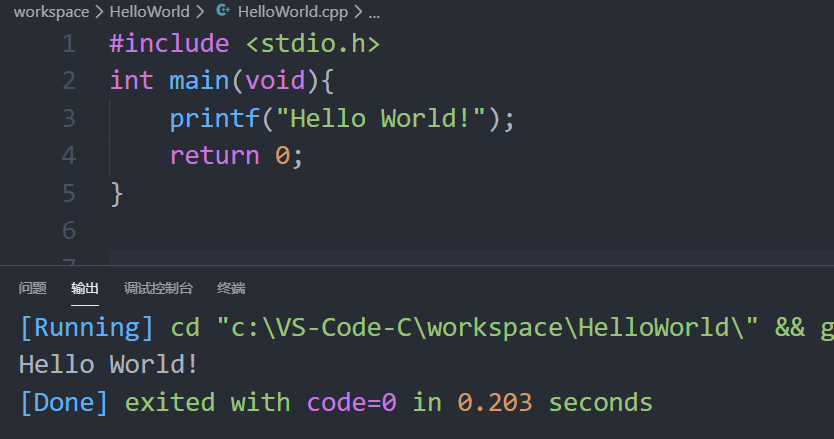Switch to the 问题 panel tab
Image resolution: width=834 pixels, height=439 pixels.
(x=32, y=288)
